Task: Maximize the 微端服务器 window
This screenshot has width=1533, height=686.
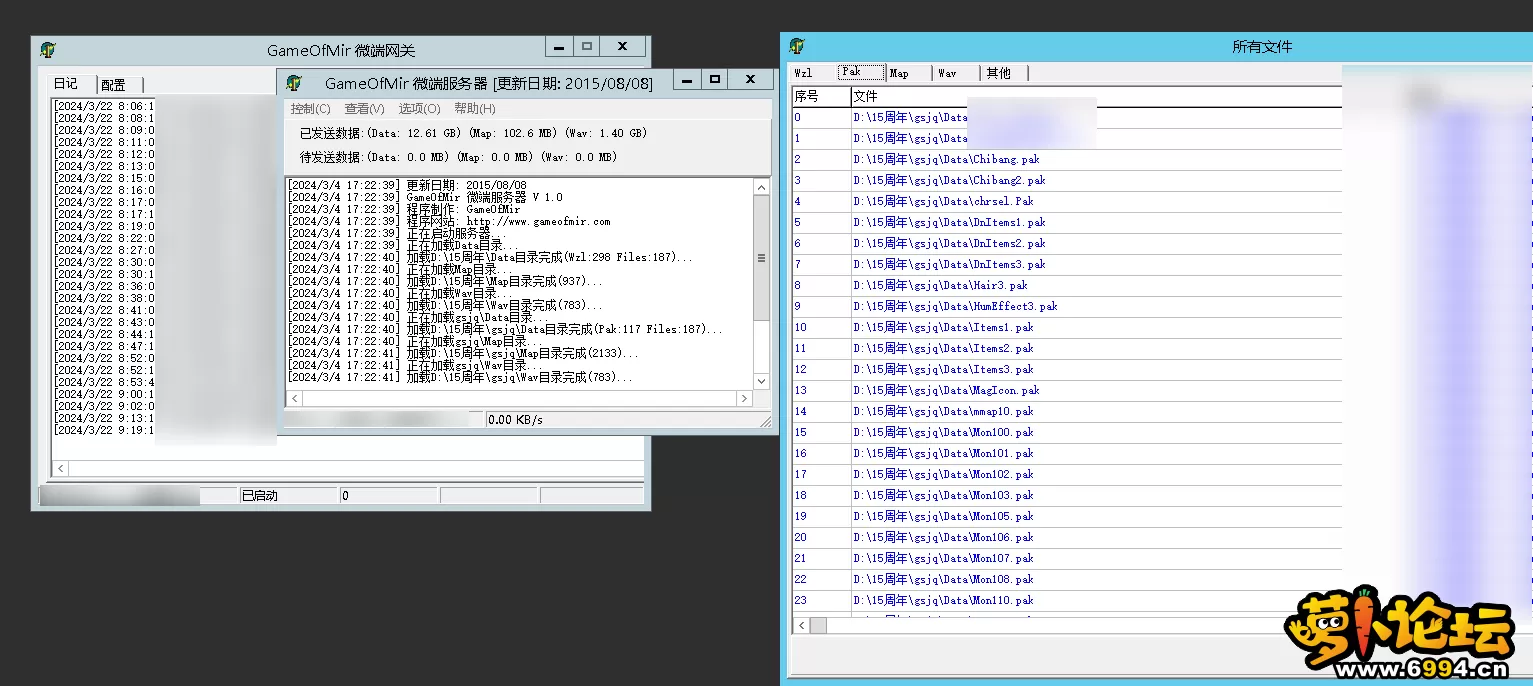Action: click(x=714, y=80)
